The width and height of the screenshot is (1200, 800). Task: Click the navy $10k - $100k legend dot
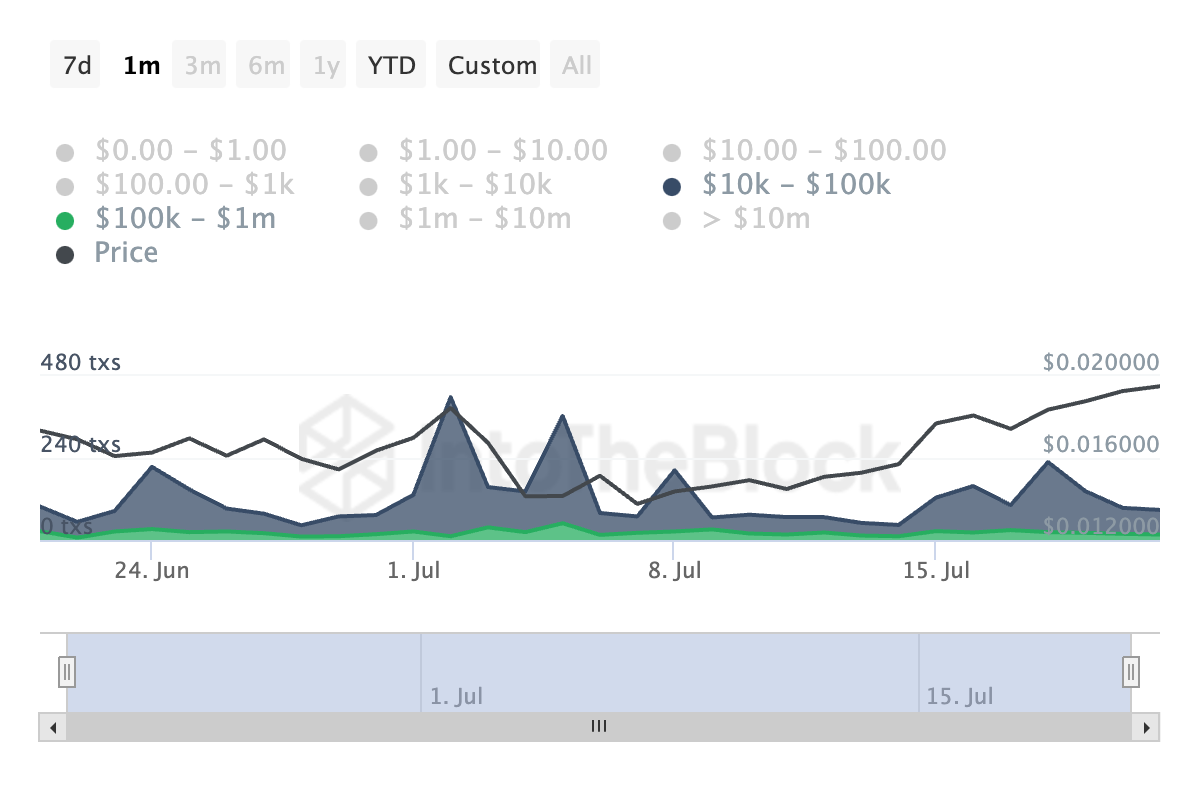[x=672, y=187]
